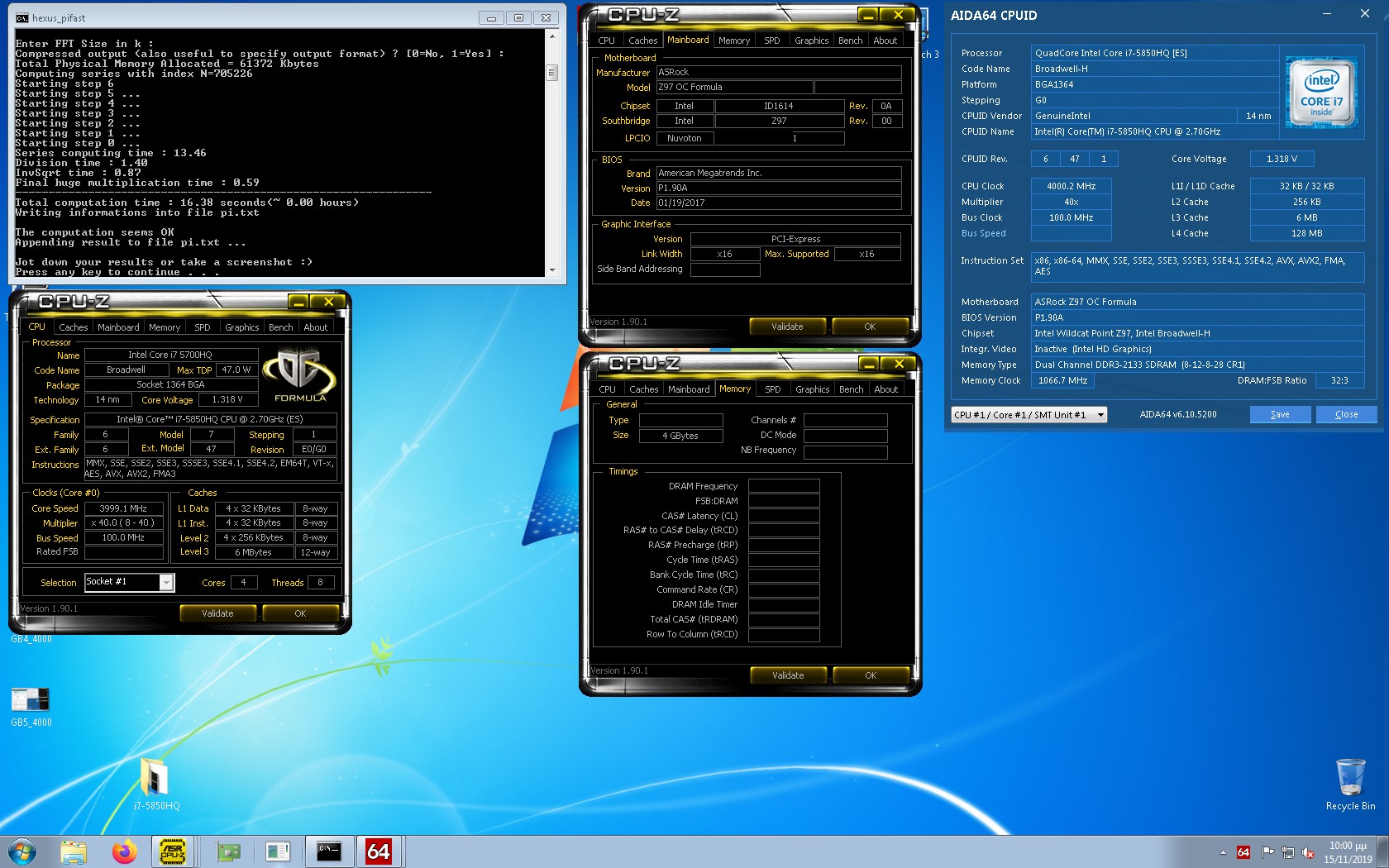Open the GB4_4000 desktop shortcut

(x=31, y=639)
